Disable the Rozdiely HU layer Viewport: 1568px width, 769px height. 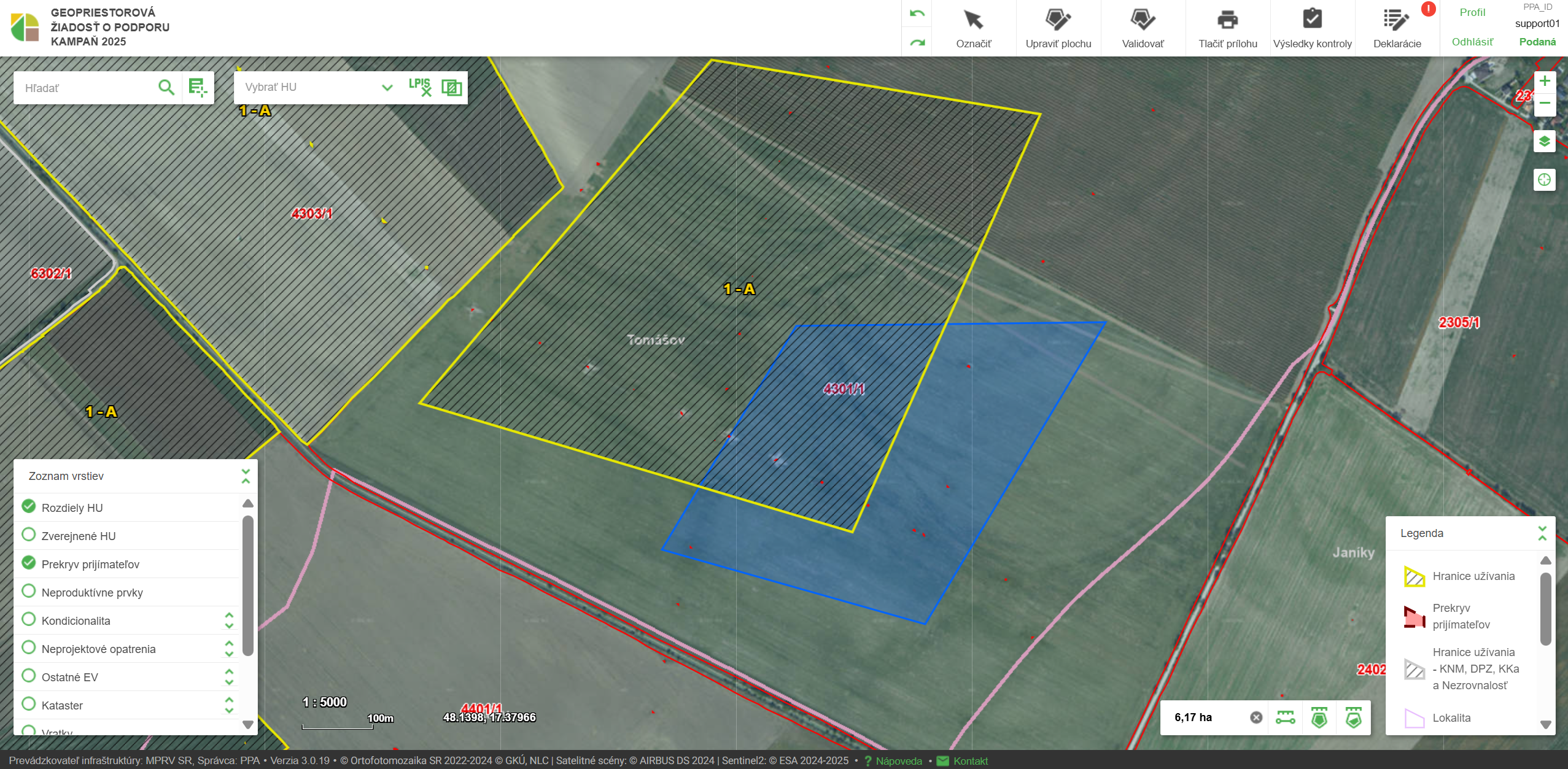[28, 507]
